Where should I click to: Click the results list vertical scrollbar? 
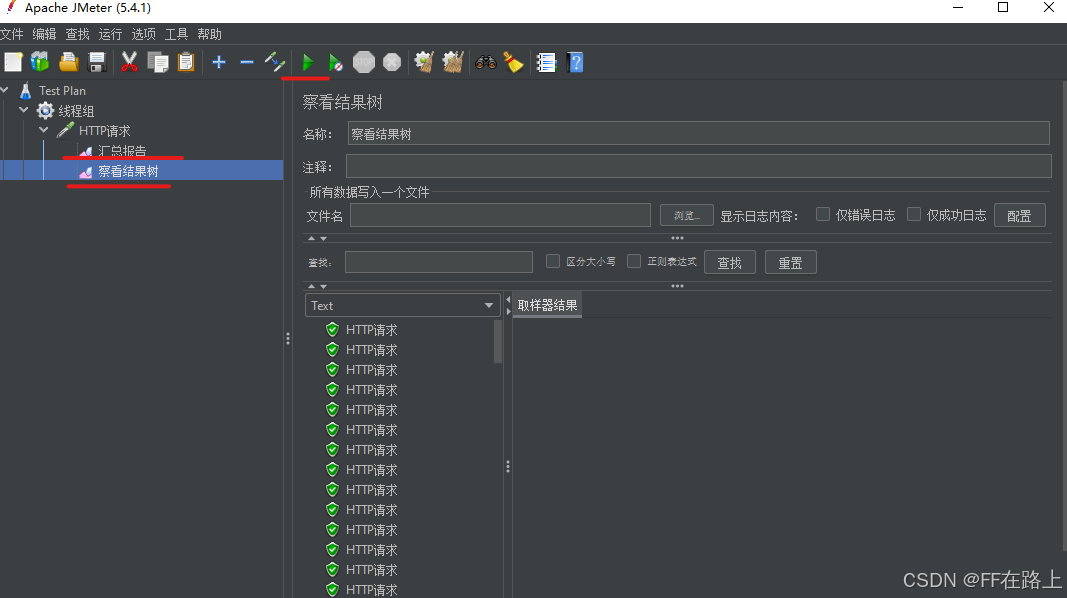click(498, 342)
